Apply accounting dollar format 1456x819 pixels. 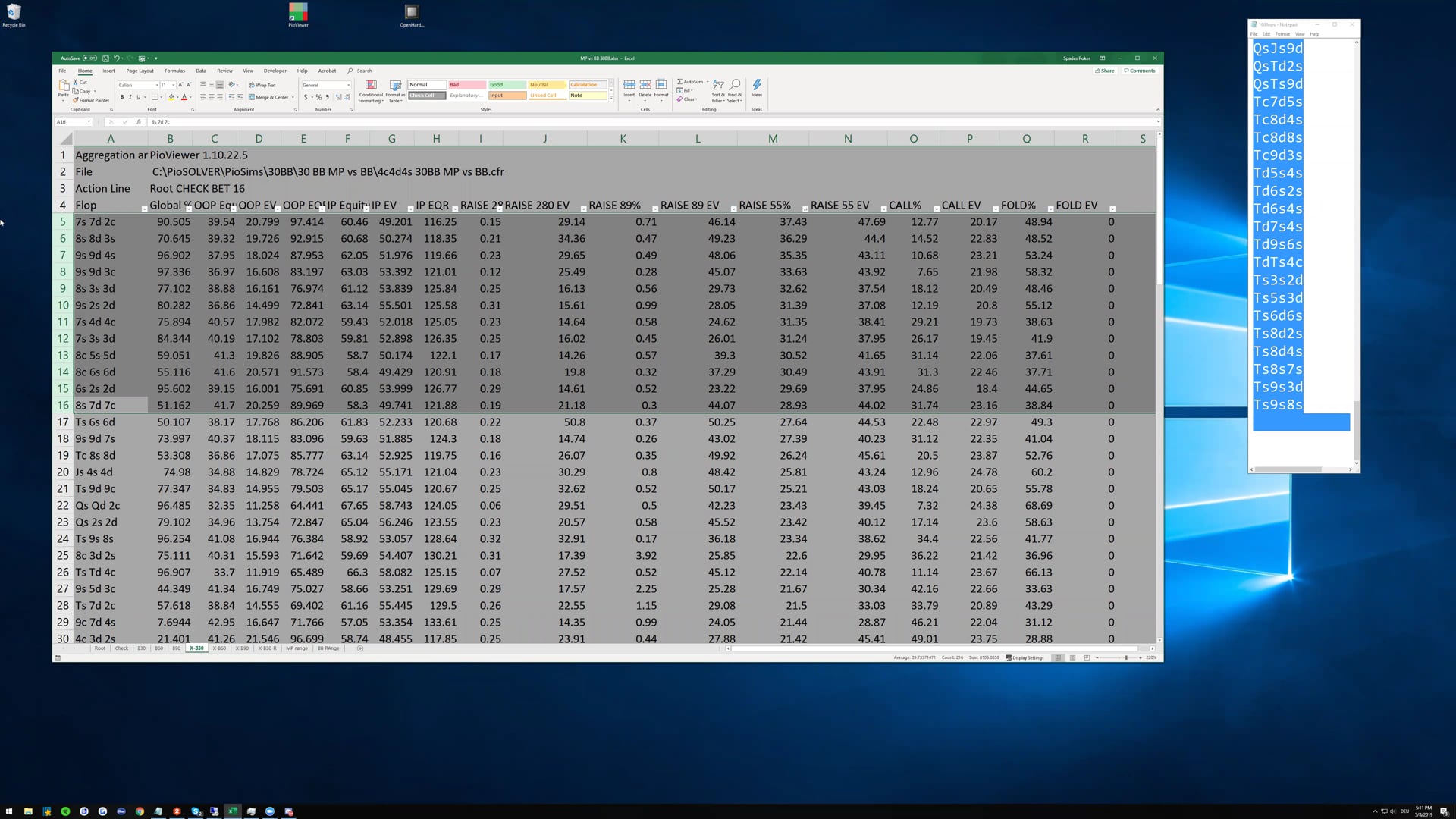306,97
